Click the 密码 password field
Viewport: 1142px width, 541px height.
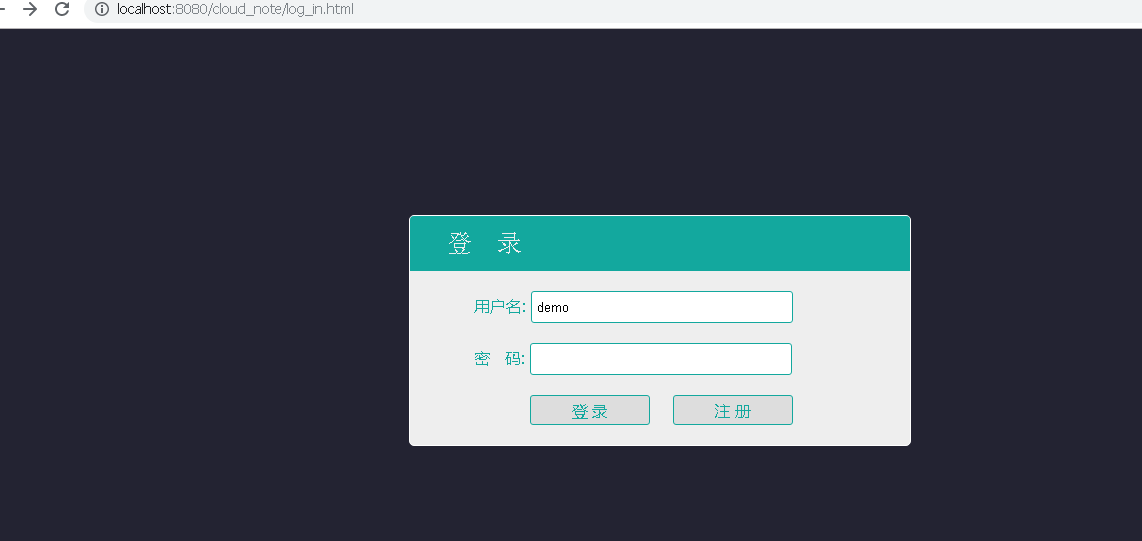(x=661, y=359)
